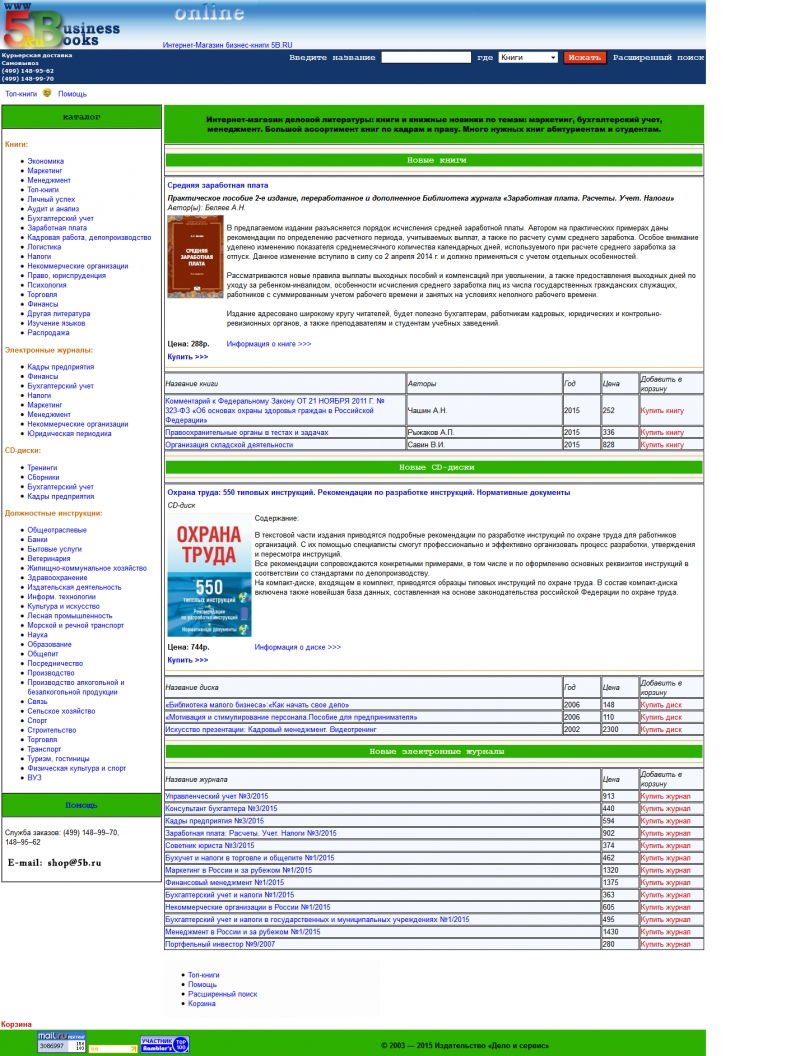
Task: Open the Средняя заработная плата book cover
Action: click(195, 256)
